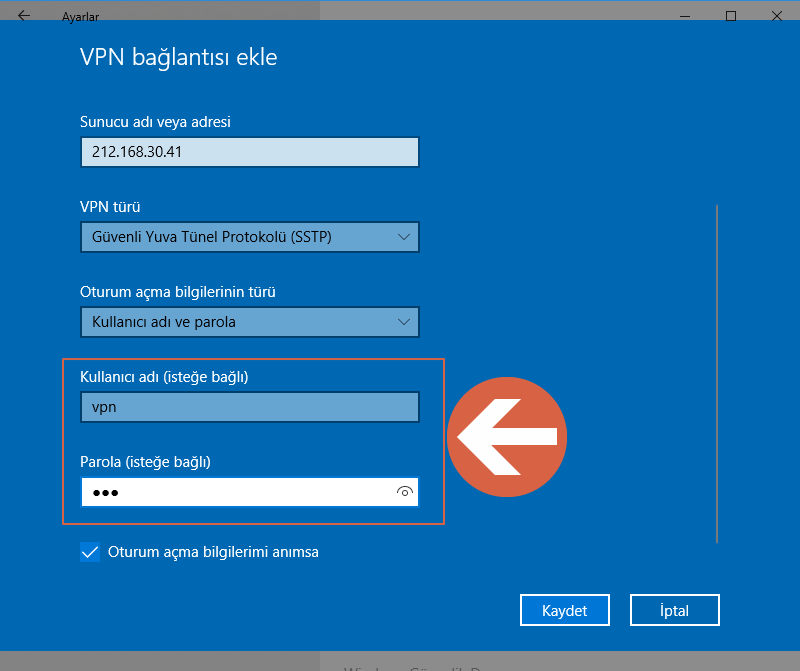This screenshot has width=800, height=671.
Task: Open the Güvenli Yuva Tünel Protokolü selector
Action: pos(250,237)
